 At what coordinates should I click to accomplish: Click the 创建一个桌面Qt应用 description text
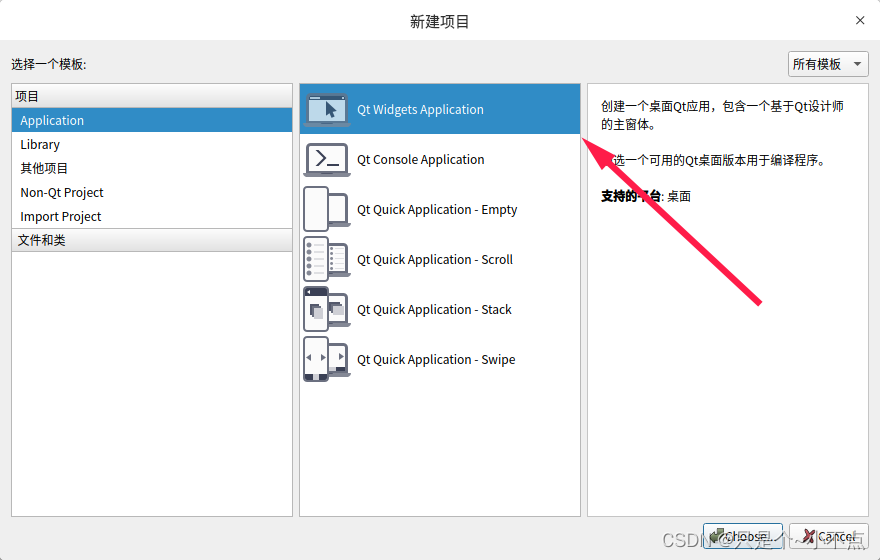pos(722,115)
